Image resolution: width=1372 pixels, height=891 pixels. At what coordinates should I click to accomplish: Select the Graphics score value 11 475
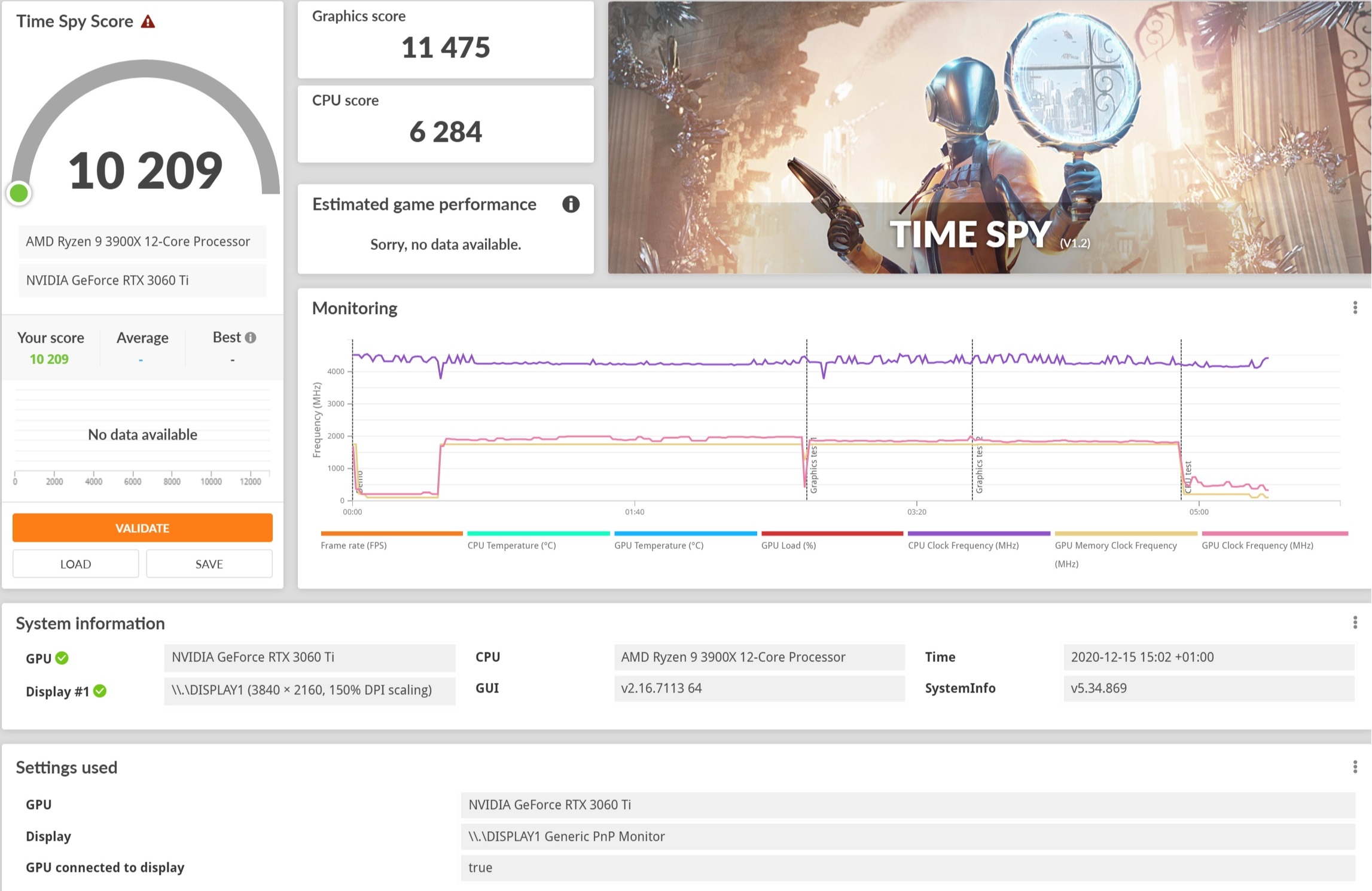click(x=446, y=48)
